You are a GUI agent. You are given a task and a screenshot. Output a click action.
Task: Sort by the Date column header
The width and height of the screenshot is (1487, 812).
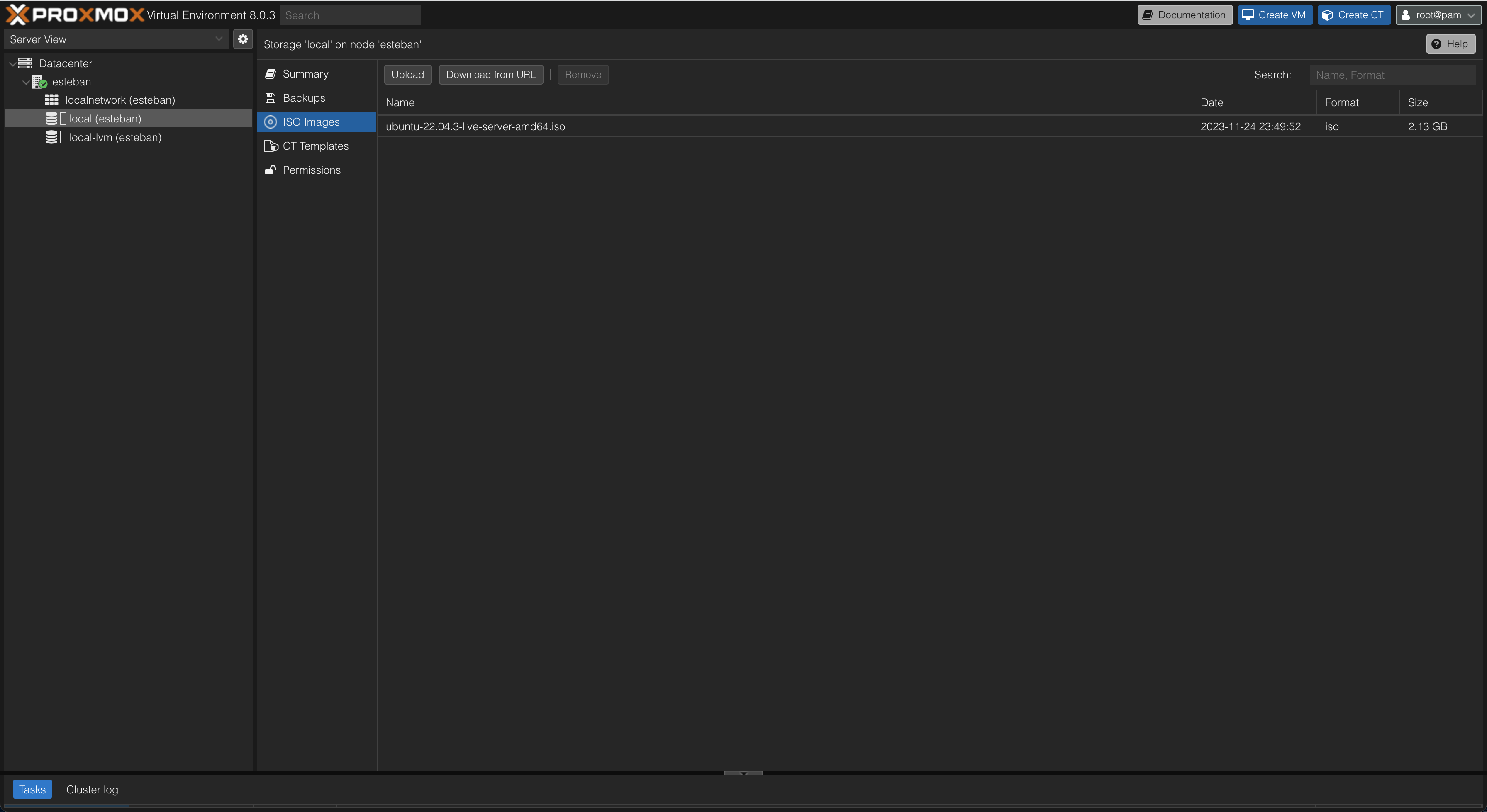[1254, 103]
